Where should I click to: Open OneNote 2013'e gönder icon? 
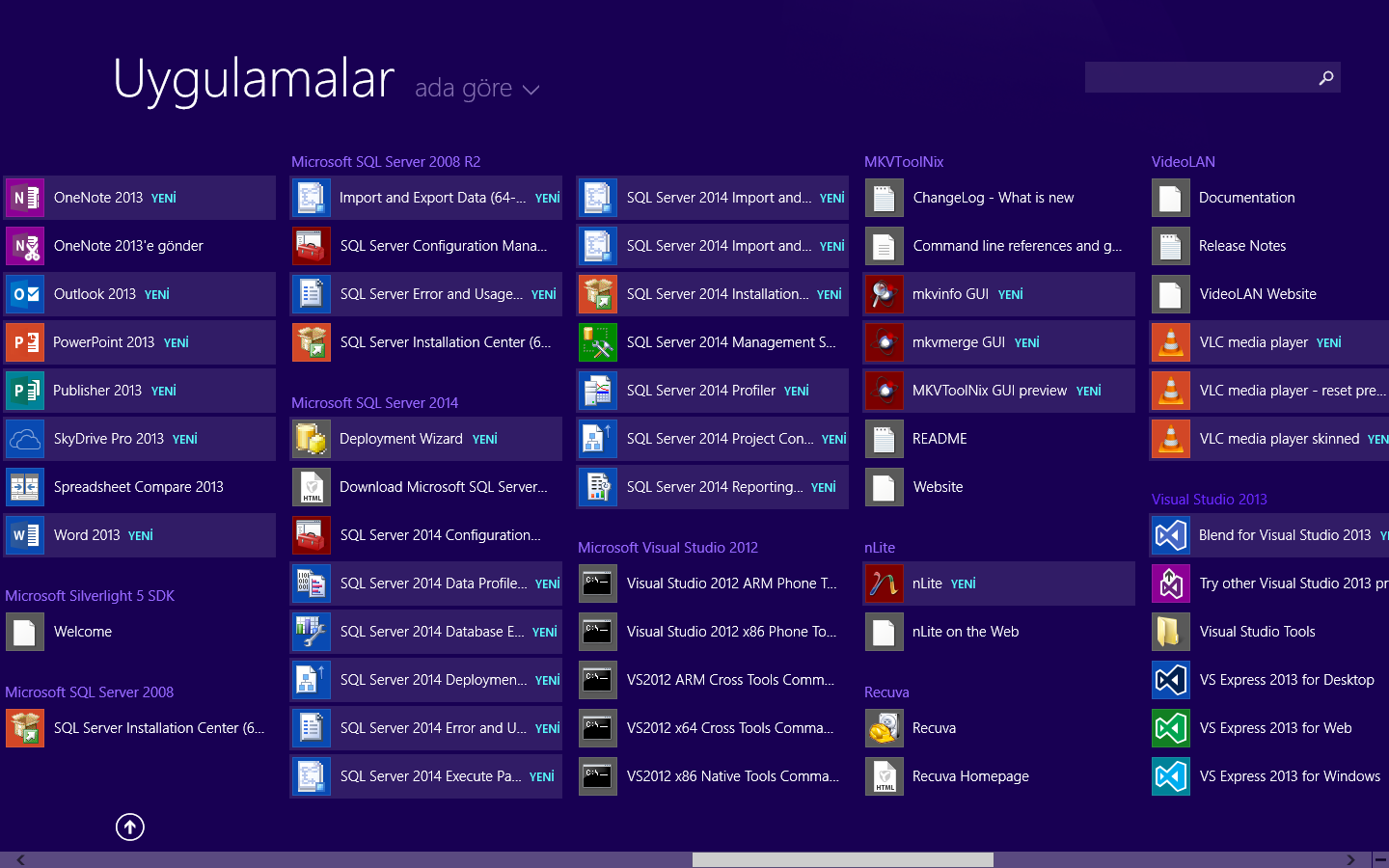pos(25,246)
